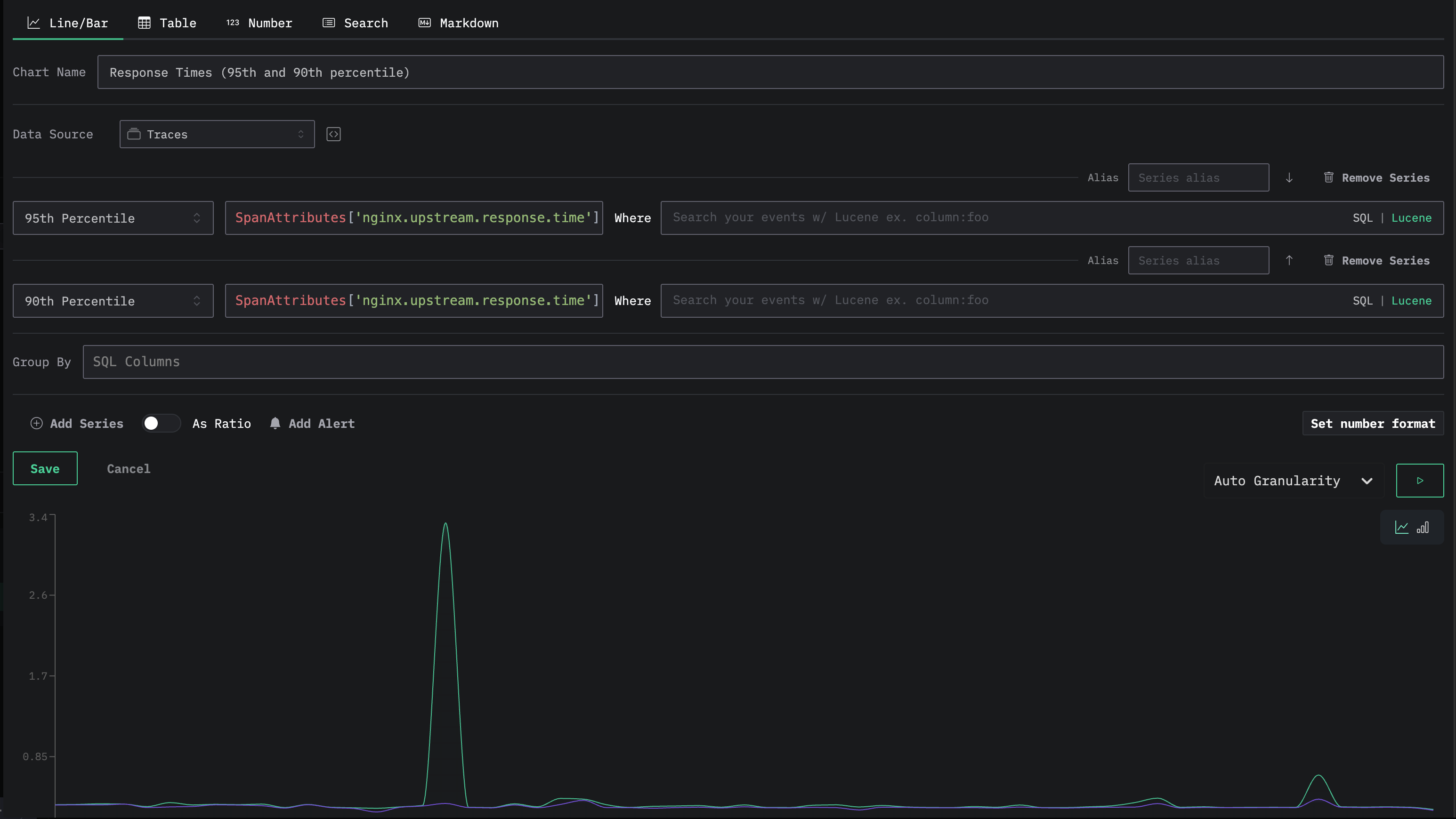
Task: Click the Save button
Action: (x=45, y=469)
